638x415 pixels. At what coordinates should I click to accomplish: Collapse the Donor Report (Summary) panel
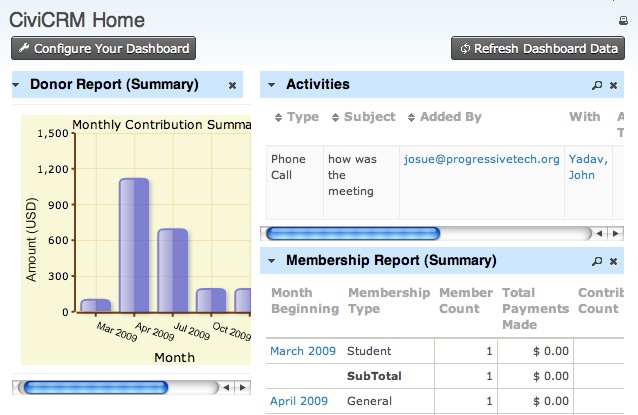click(17, 86)
